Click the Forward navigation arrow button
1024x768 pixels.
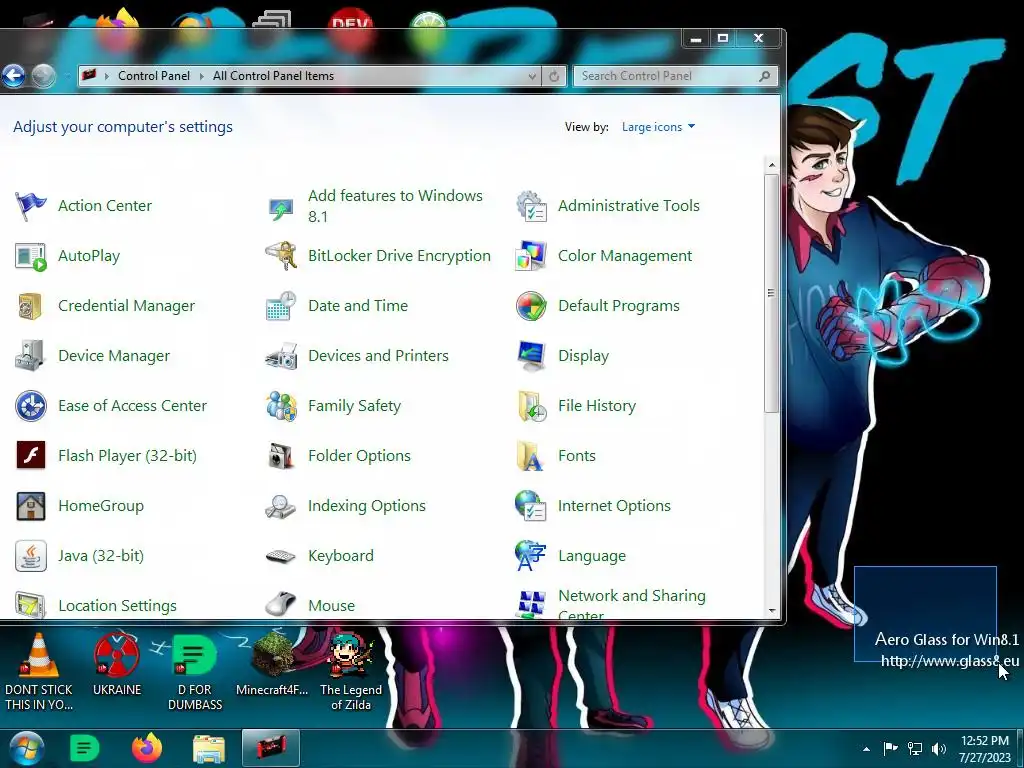coord(44,76)
